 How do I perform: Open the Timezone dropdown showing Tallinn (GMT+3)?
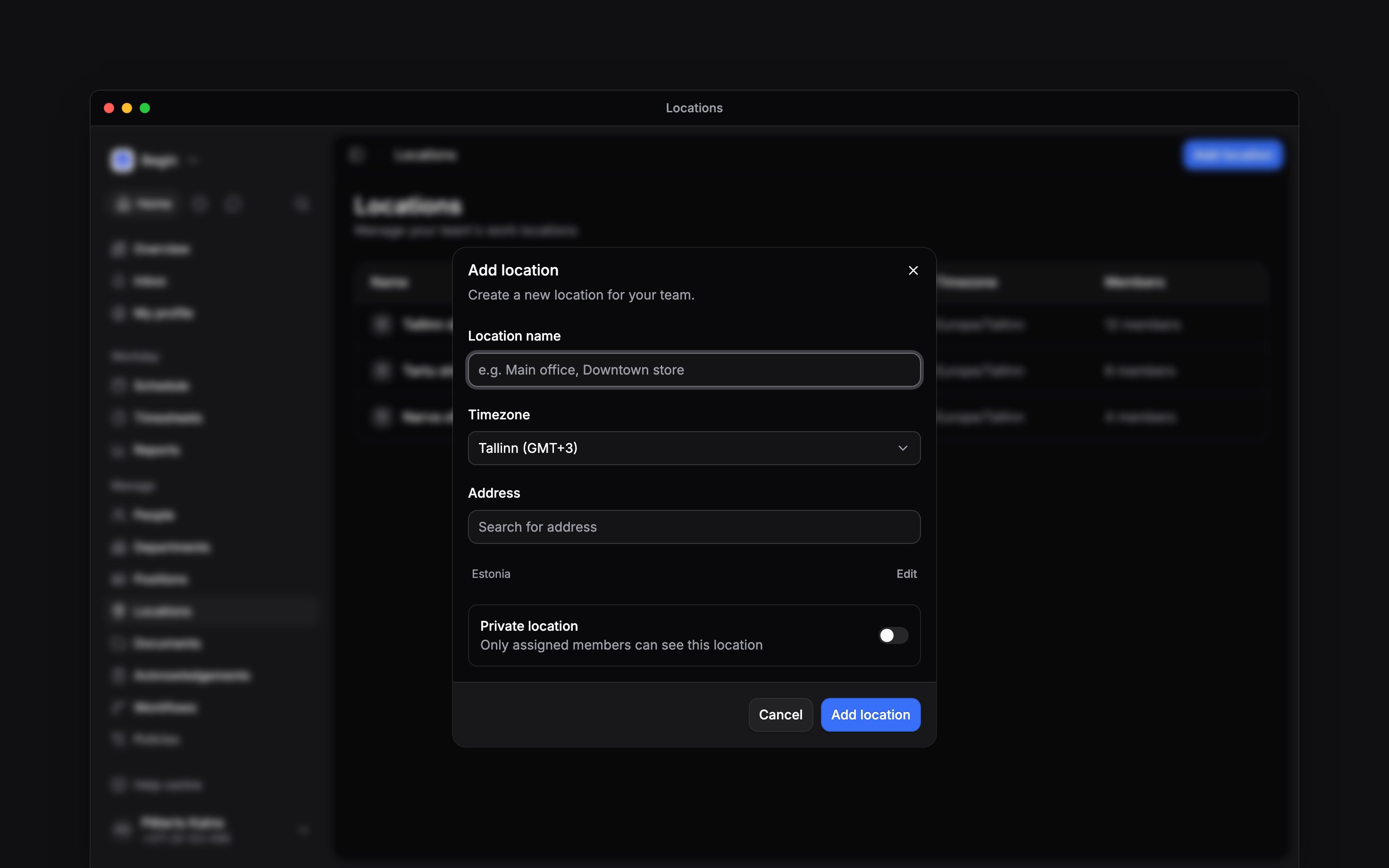click(x=694, y=448)
